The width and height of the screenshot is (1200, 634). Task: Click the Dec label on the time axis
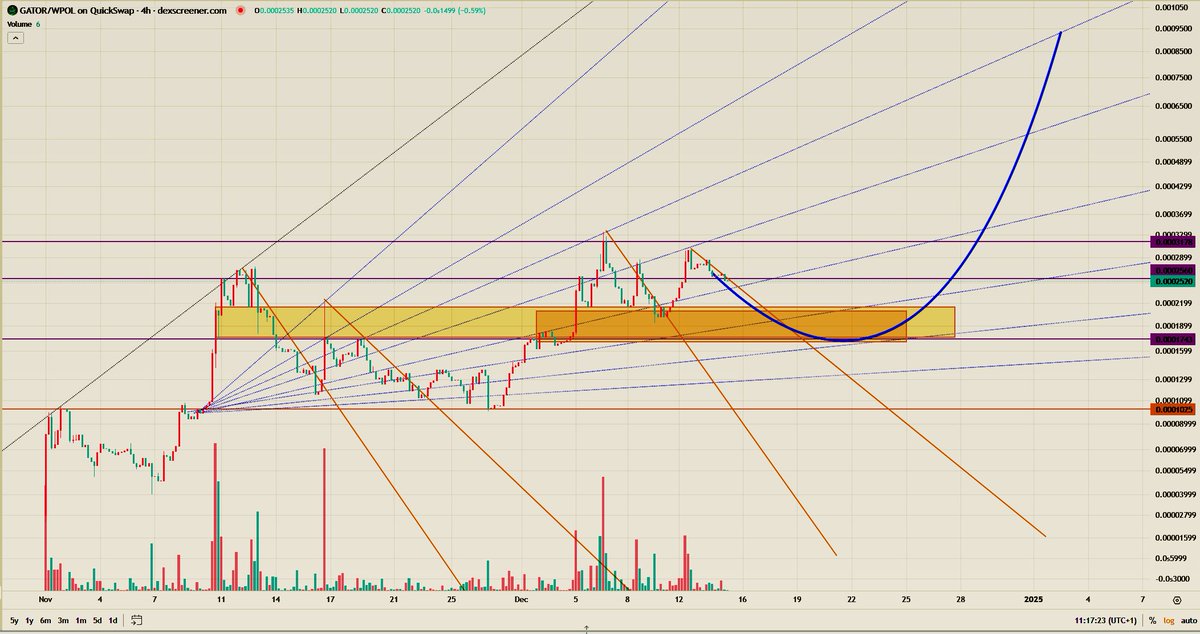tap(520, 598)
